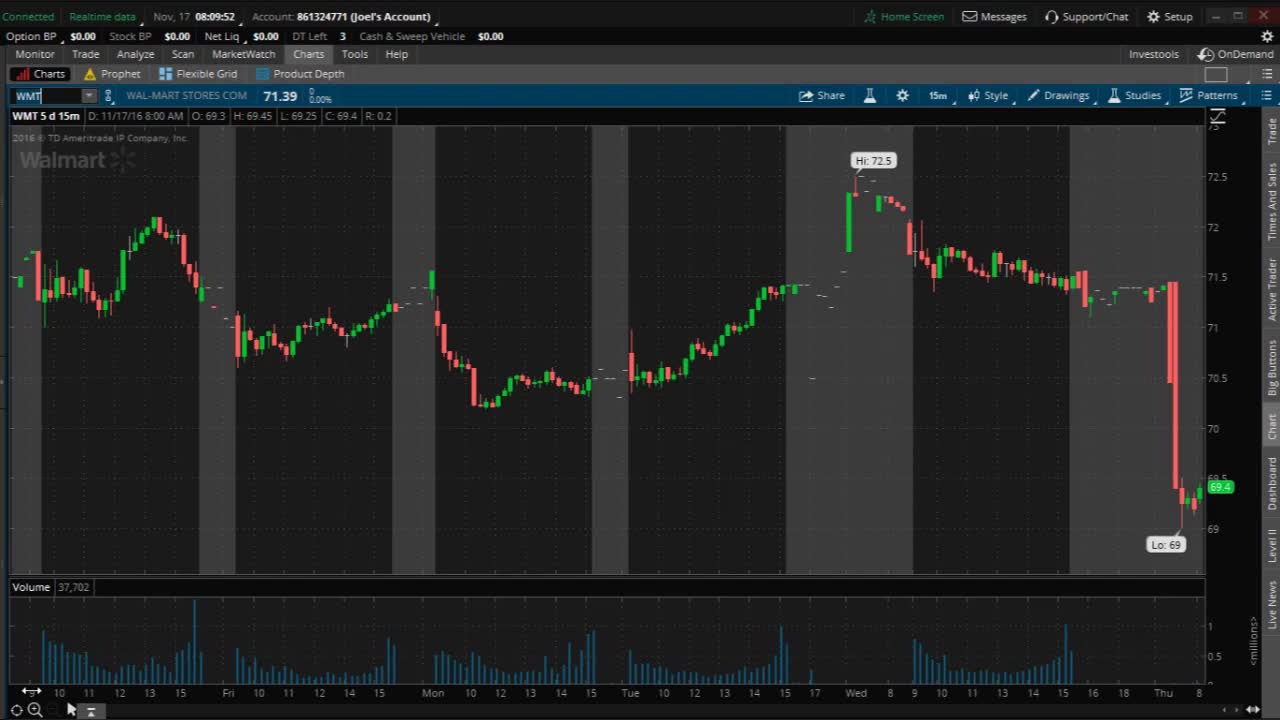Switch to the MarketWatch main tab

244,54
